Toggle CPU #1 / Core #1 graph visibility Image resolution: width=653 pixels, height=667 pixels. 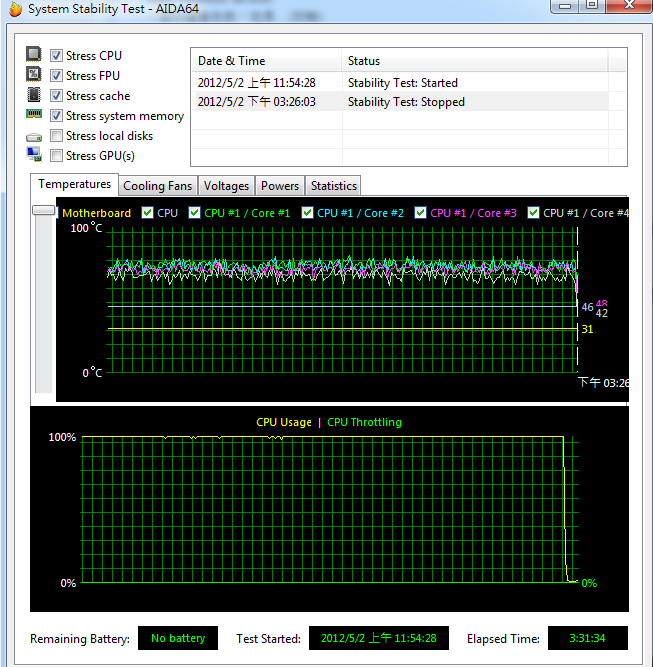coord(194,213)
